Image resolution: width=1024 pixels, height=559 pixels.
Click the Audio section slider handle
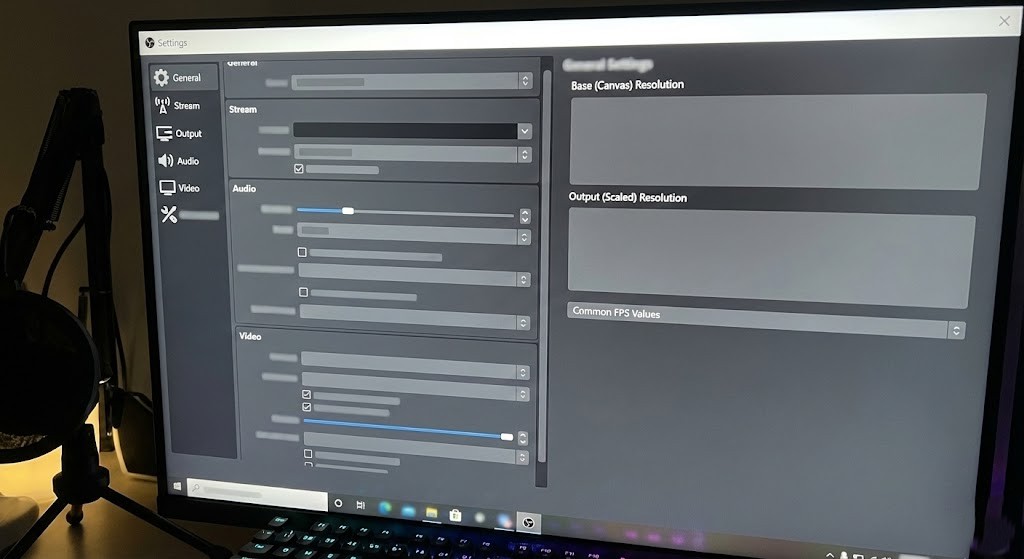pos(348,211)
